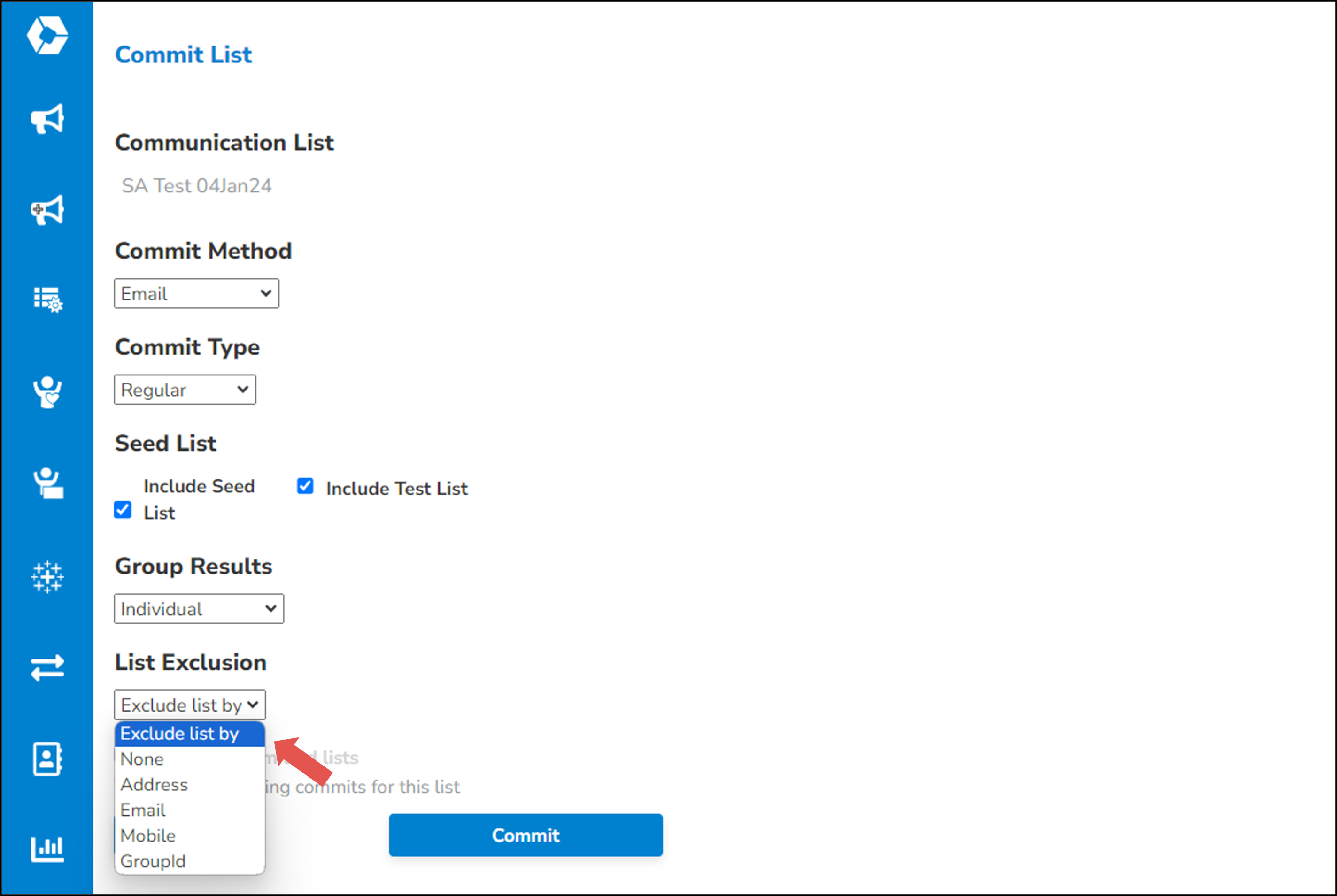The height and width of the screenshot is (896, 1337).
Task: Open the Commit Method Email dropdown
Action: pyautogui.click(x=197, y=294)
